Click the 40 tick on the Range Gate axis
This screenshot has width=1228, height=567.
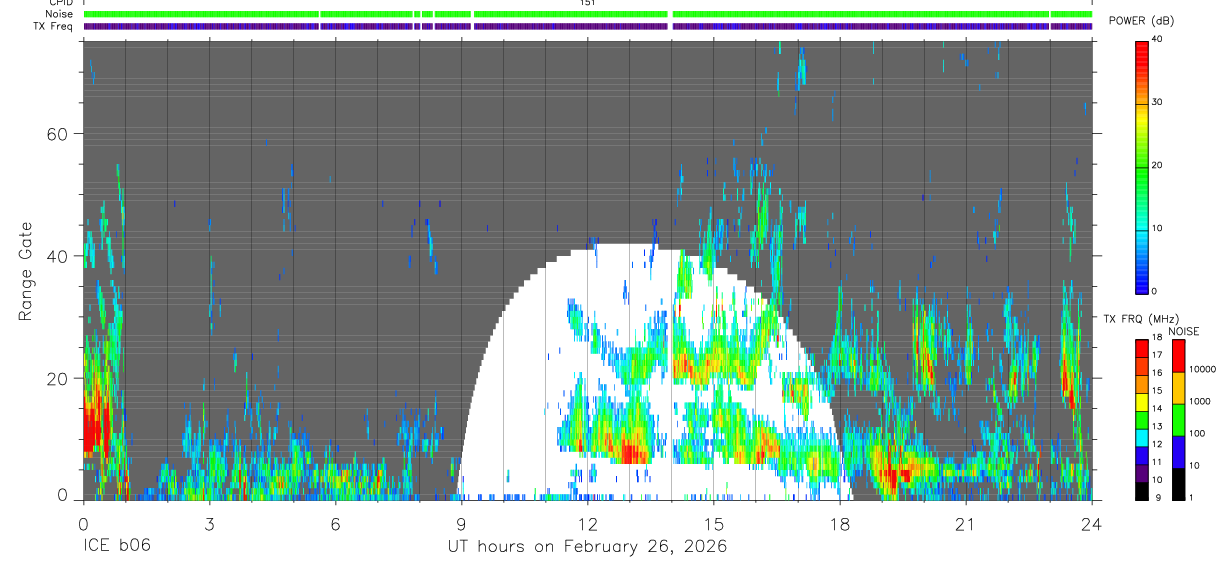click(57, 256)
